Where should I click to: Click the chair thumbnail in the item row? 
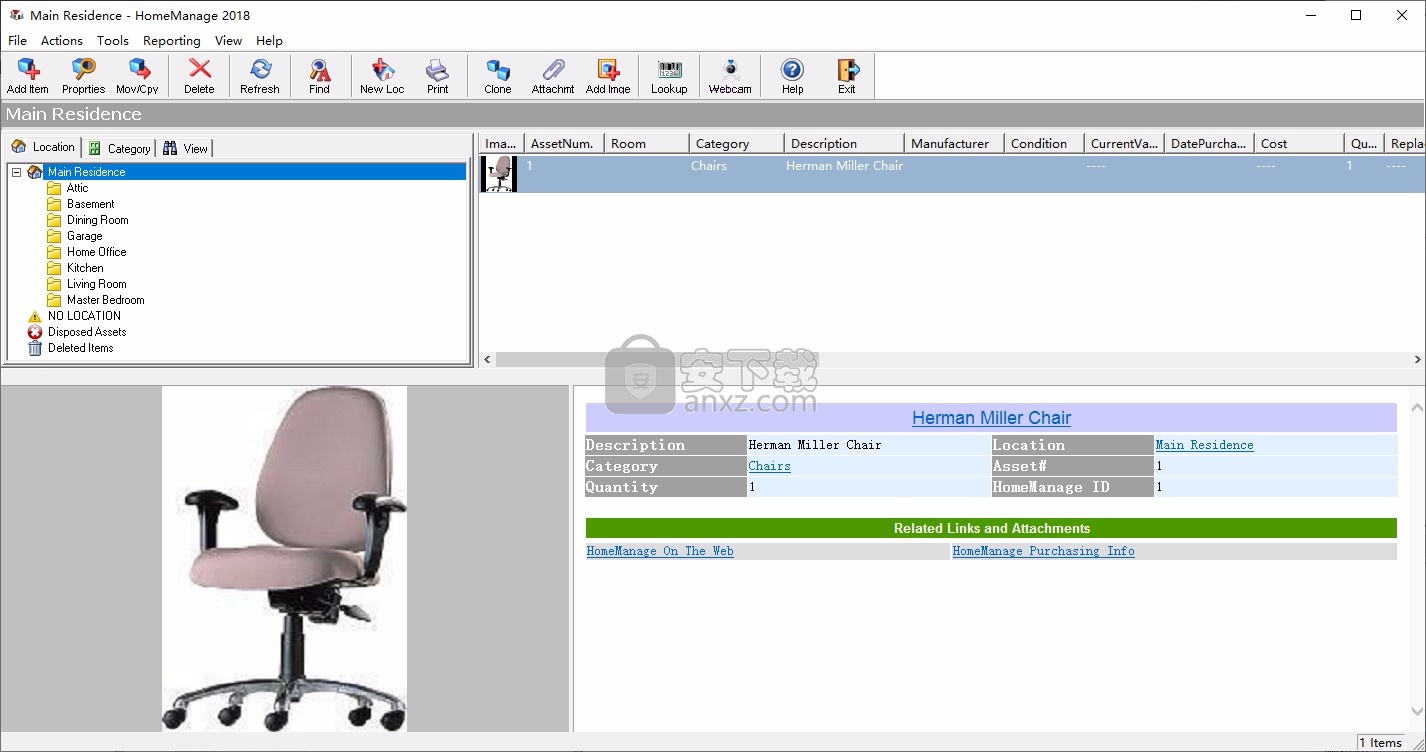499,174
